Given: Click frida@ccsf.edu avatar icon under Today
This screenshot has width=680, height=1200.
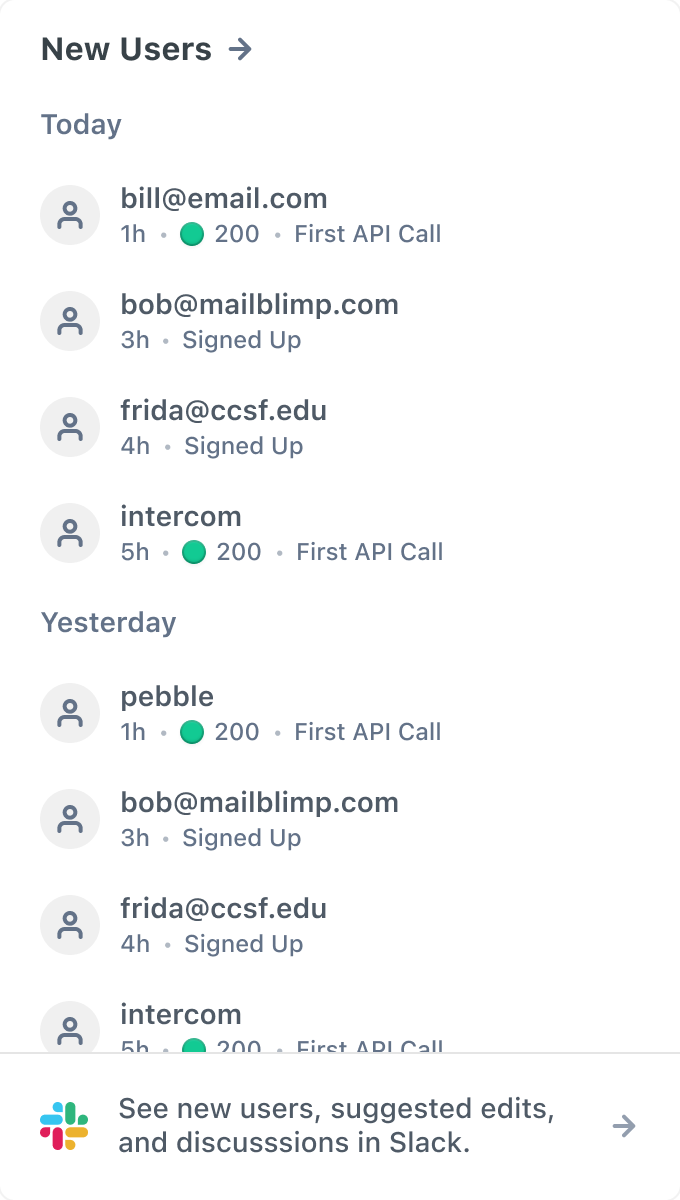Looking at the screenshot, I should click(x=70, y=427).
